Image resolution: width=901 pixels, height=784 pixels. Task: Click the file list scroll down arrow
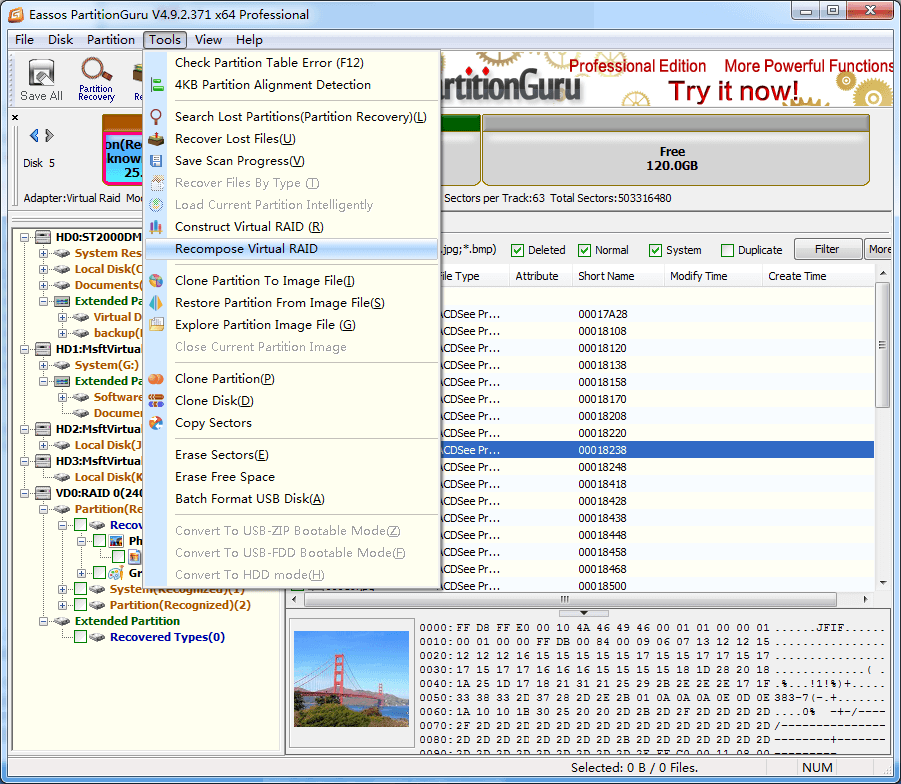pyautogui.click(x=883, y=583)
